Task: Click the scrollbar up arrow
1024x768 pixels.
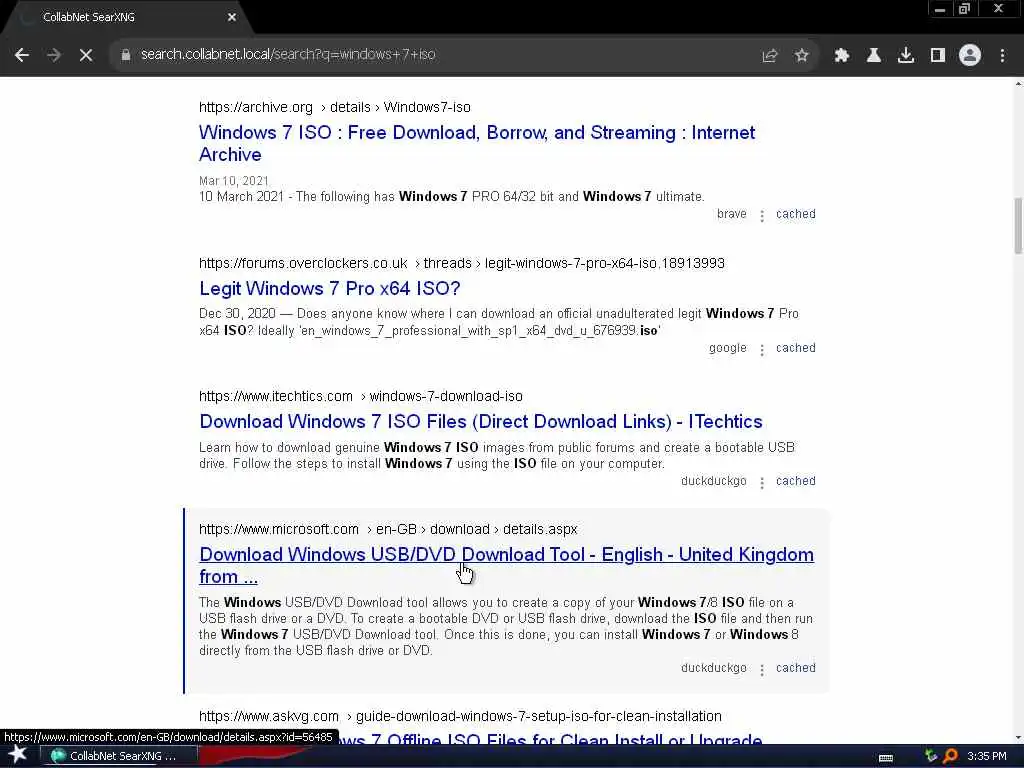Action: (x=1018, y=84)
